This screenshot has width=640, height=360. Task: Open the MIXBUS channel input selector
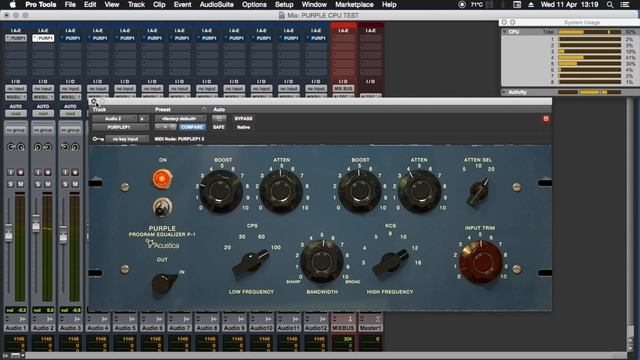[x=343, y=89]
